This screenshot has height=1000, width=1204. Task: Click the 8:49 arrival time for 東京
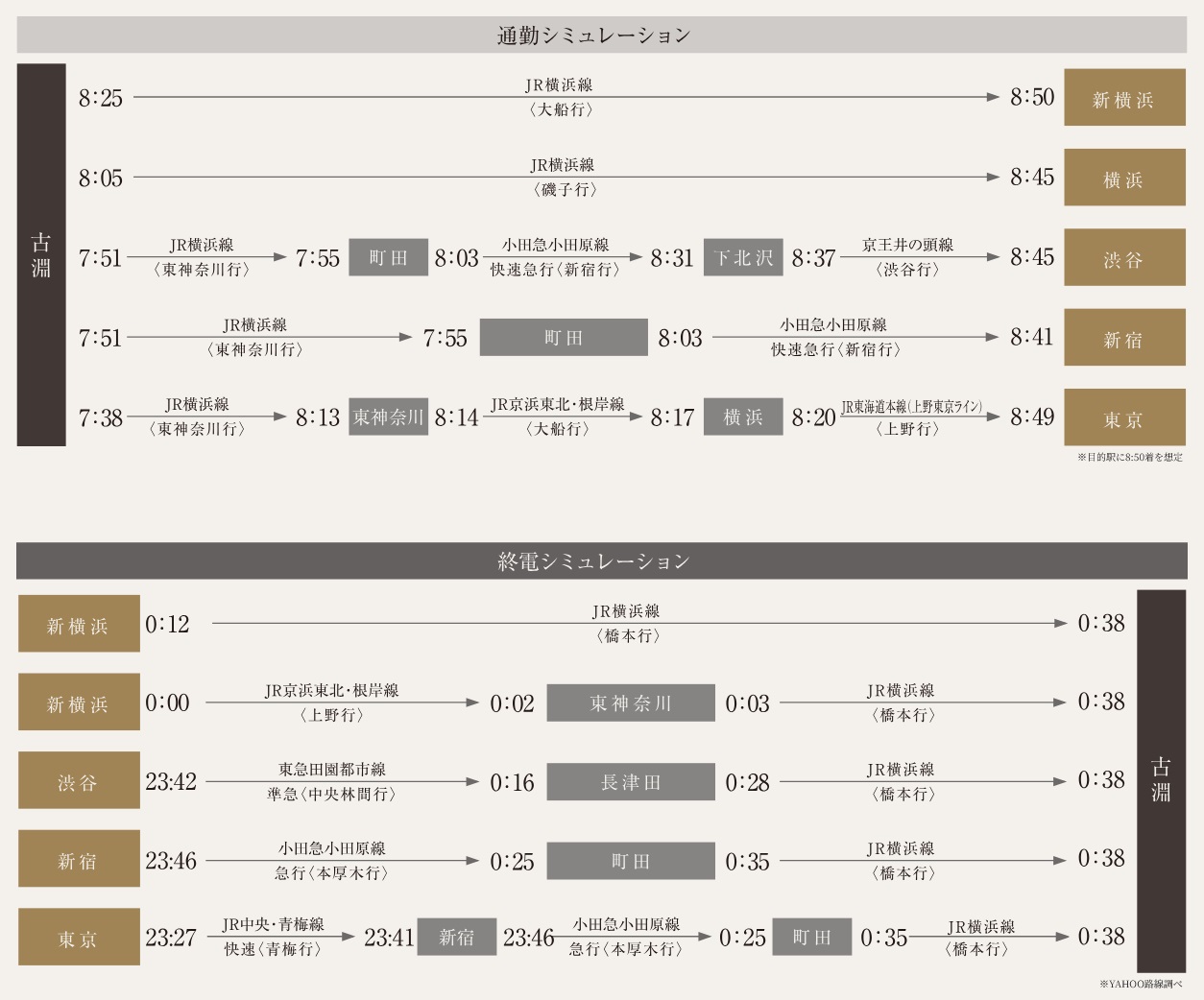[x=1032, y=417]
